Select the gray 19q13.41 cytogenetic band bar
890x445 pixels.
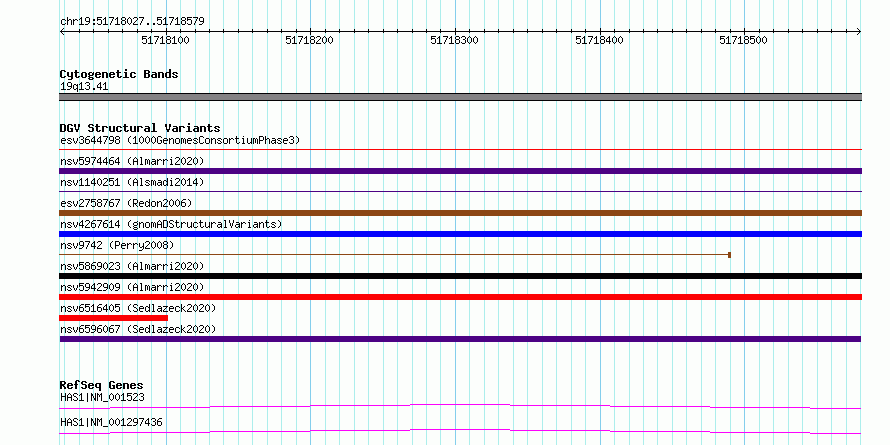pos(460,97)
